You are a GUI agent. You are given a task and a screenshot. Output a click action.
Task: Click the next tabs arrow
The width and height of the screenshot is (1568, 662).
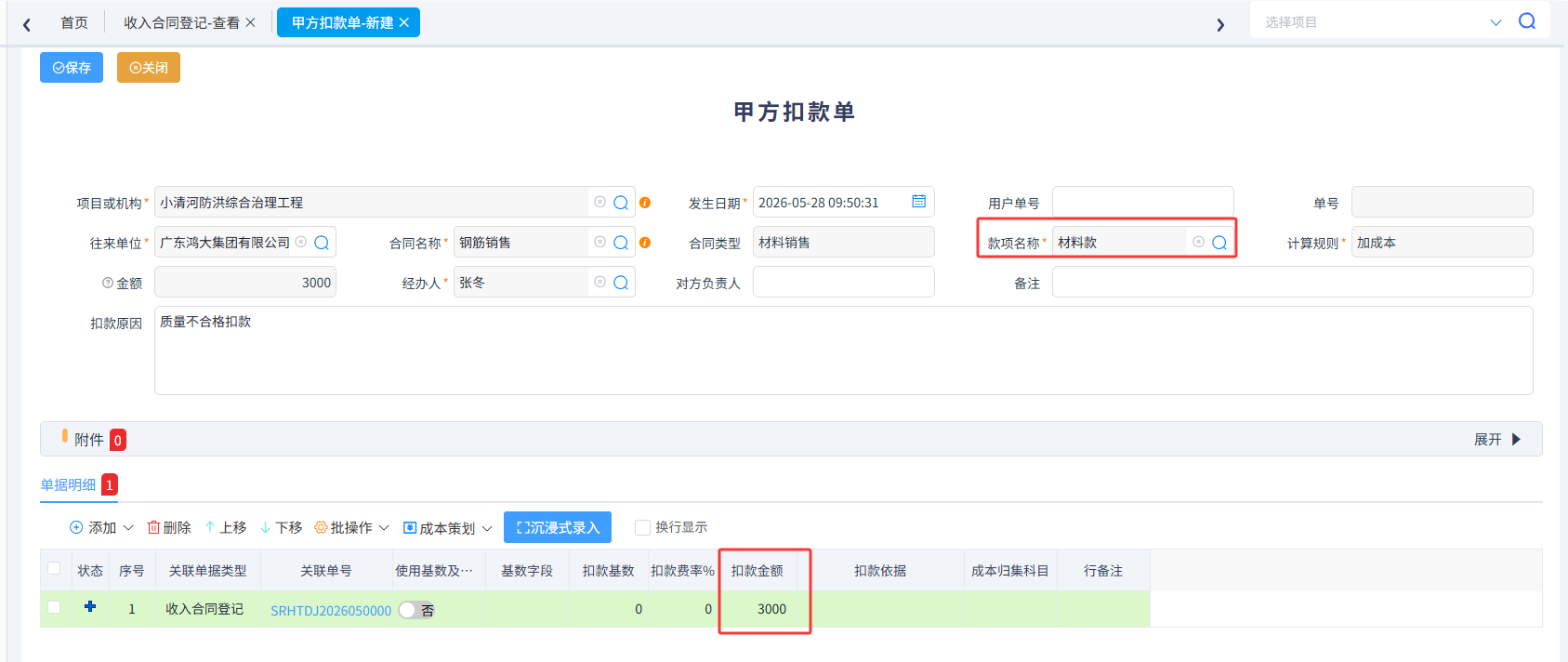click(1220, 24)
